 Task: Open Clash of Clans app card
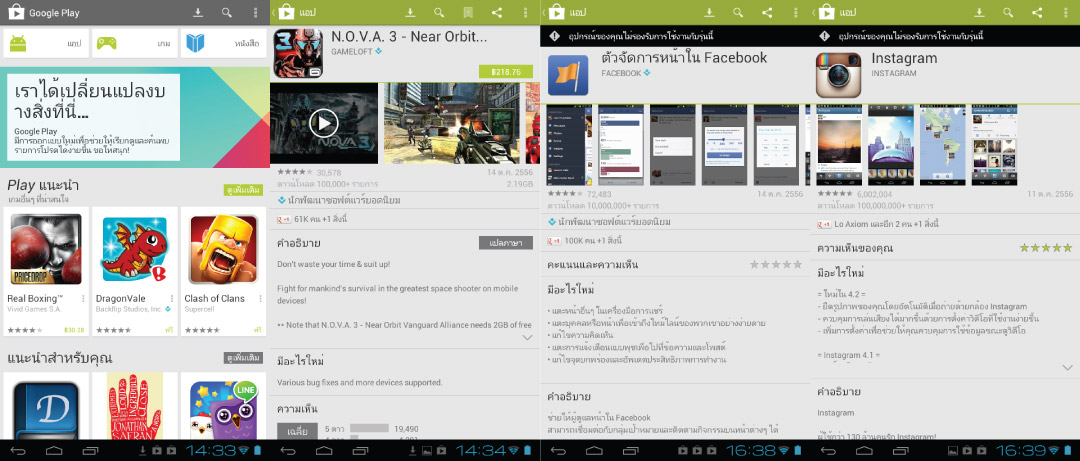click(x=223, y=272)
